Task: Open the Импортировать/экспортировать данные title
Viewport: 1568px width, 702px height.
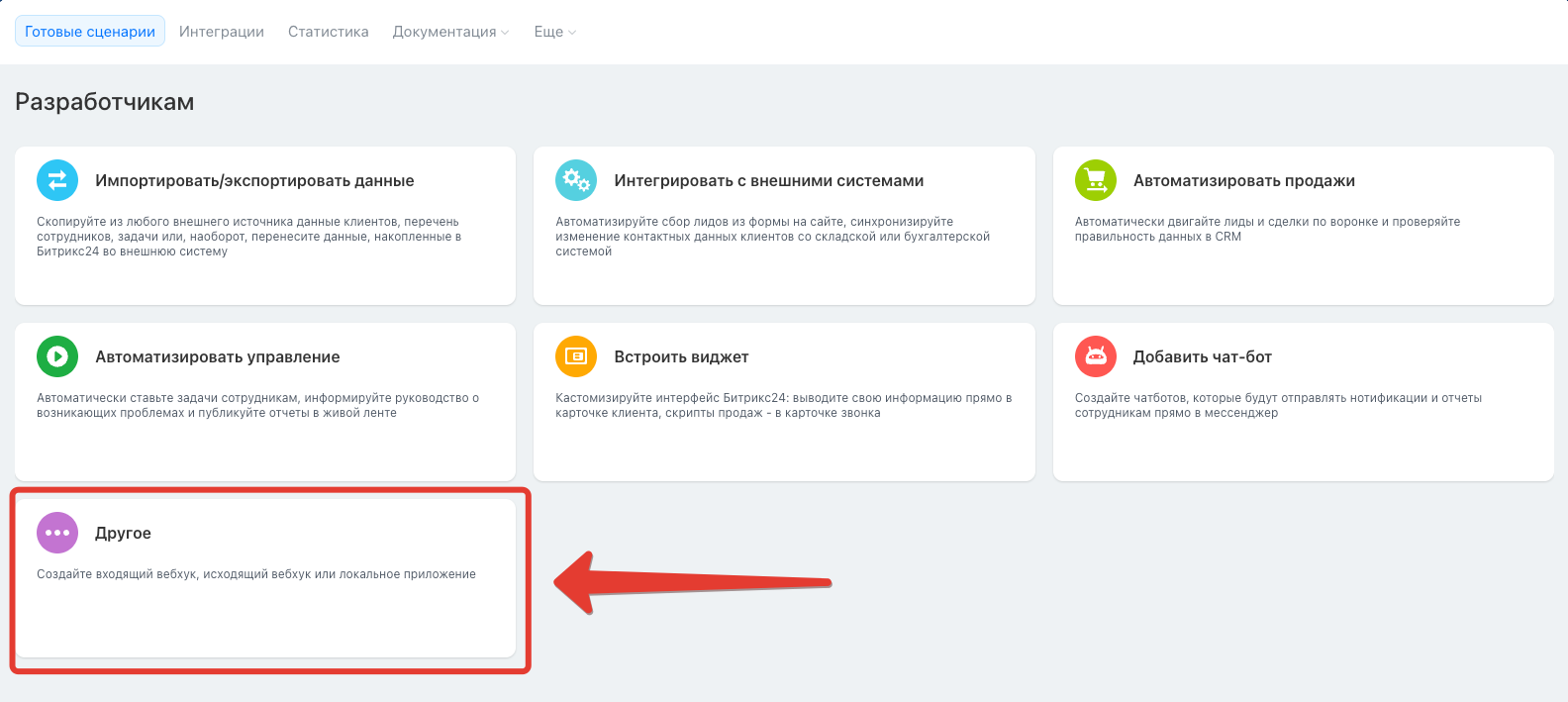Action: [254, 181]
